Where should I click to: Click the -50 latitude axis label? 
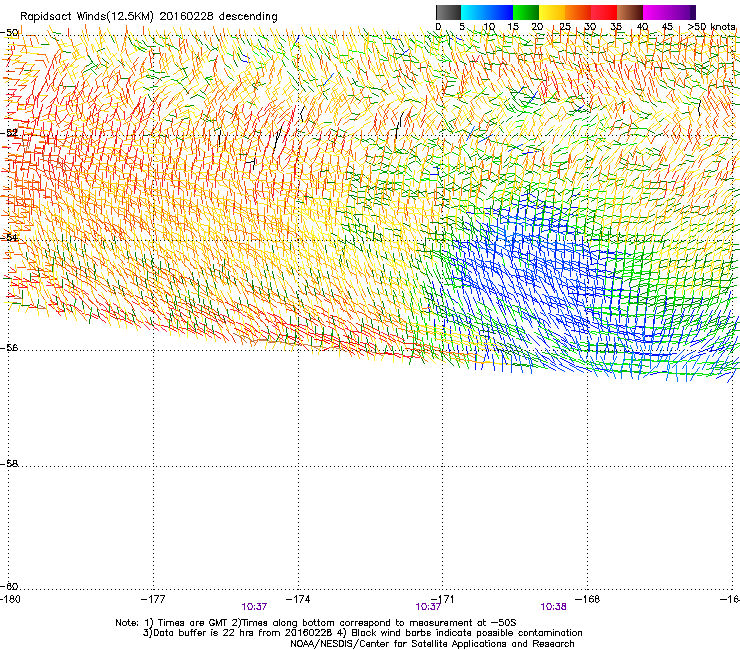10,33
